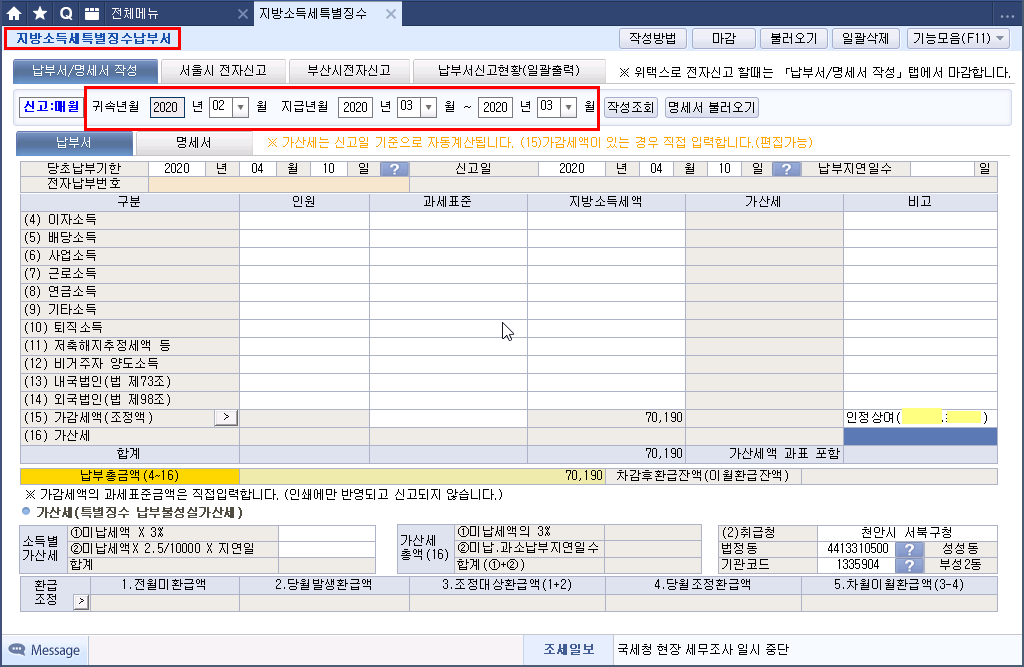Viewport: 1024px width, 667px height.
Task: Open the 납부서/명세서 작성 tab
Action: click(85, 71)
